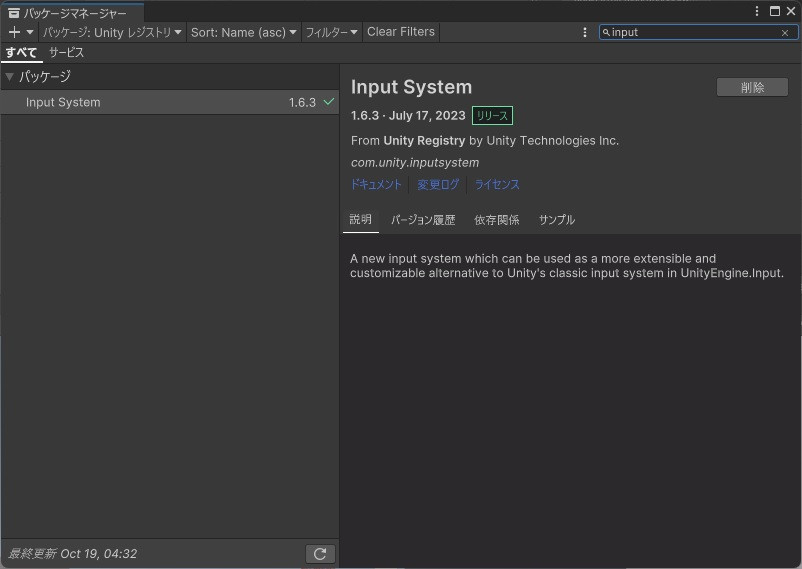Select the Input System package row
The image size is (802, 569).
(x=170, y=102)
